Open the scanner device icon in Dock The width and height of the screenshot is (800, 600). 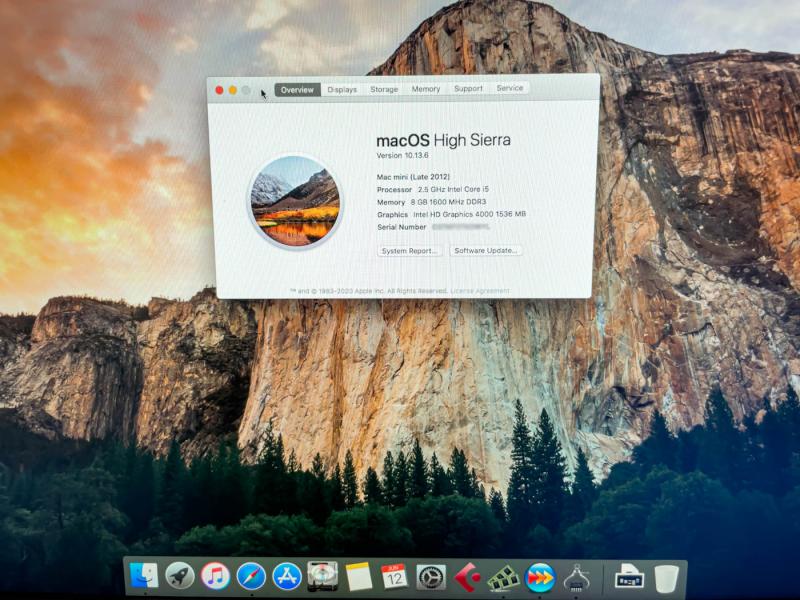click(629, 578)
